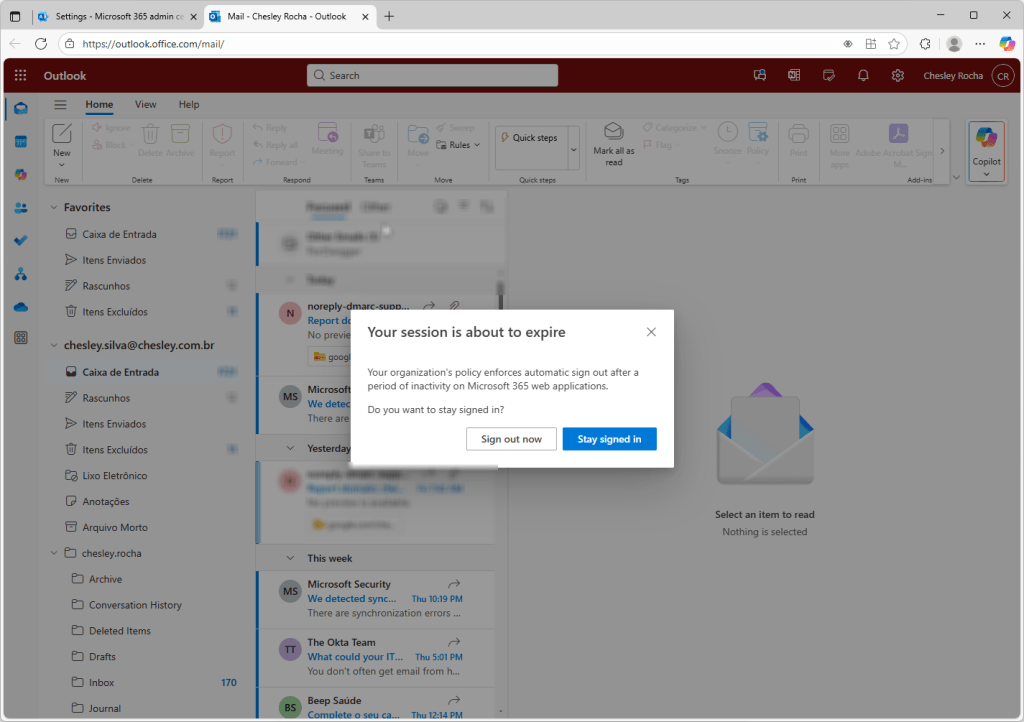Click the Stay signed in button
1024x722 pixels.
point(609,439)
